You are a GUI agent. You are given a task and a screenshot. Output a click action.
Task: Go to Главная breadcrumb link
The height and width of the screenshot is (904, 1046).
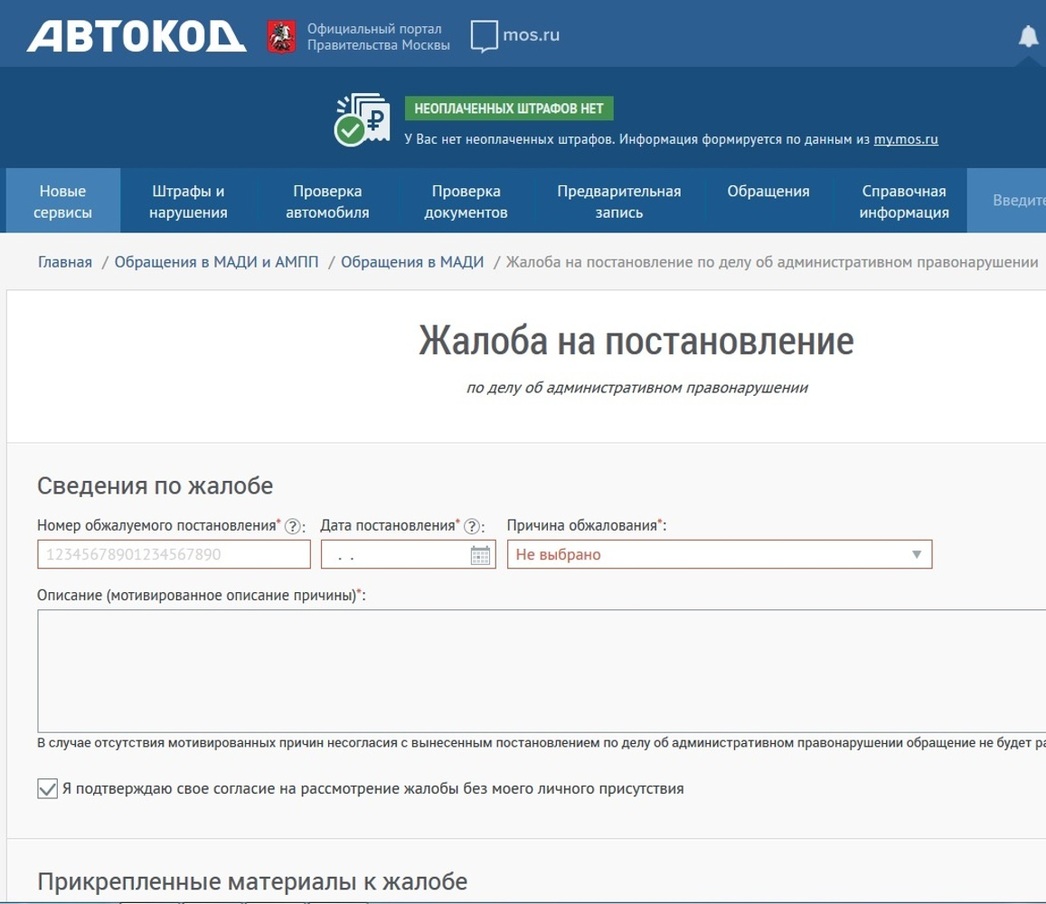(x=65, y=262)
